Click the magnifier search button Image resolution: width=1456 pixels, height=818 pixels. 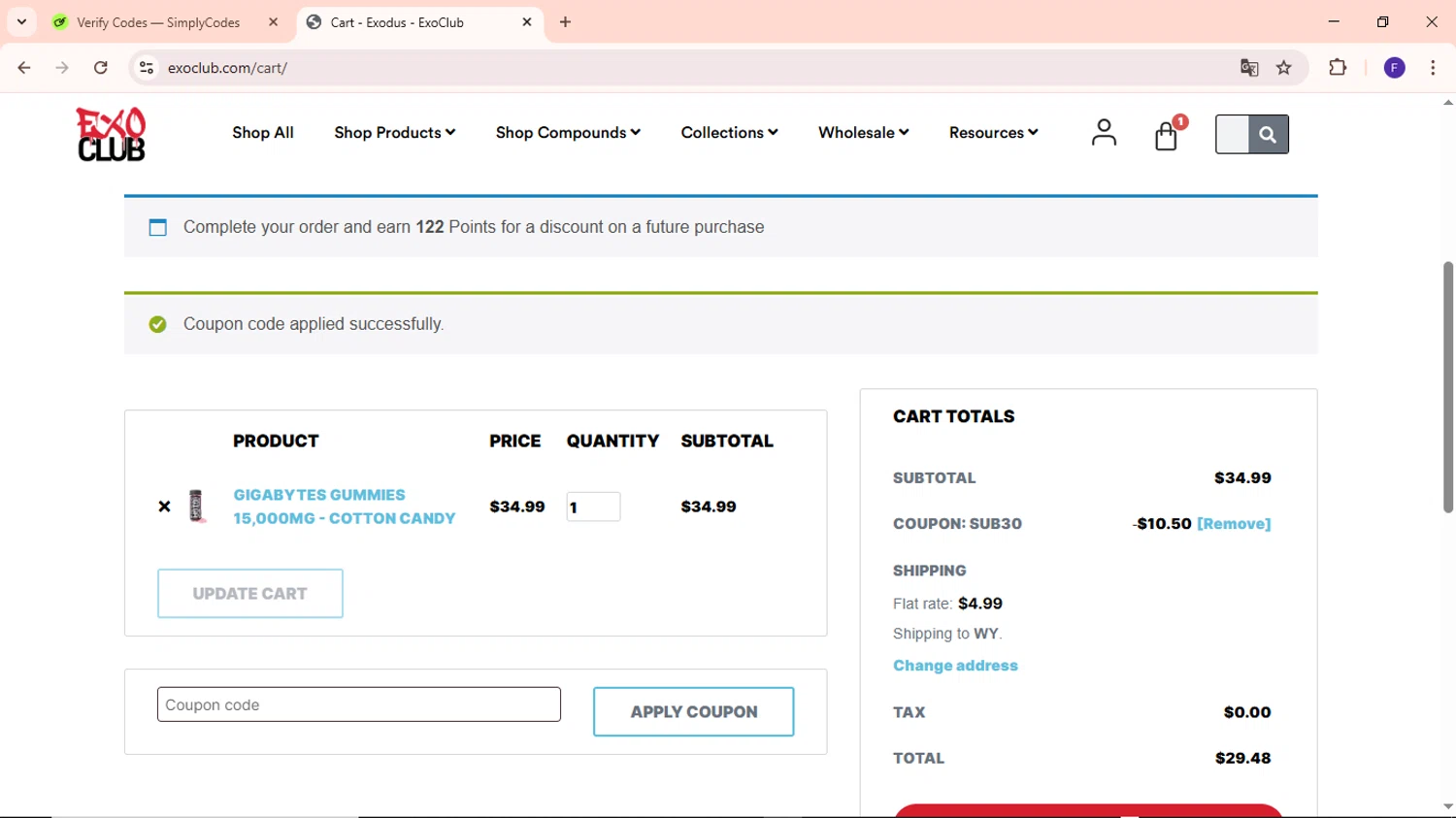1268,135
